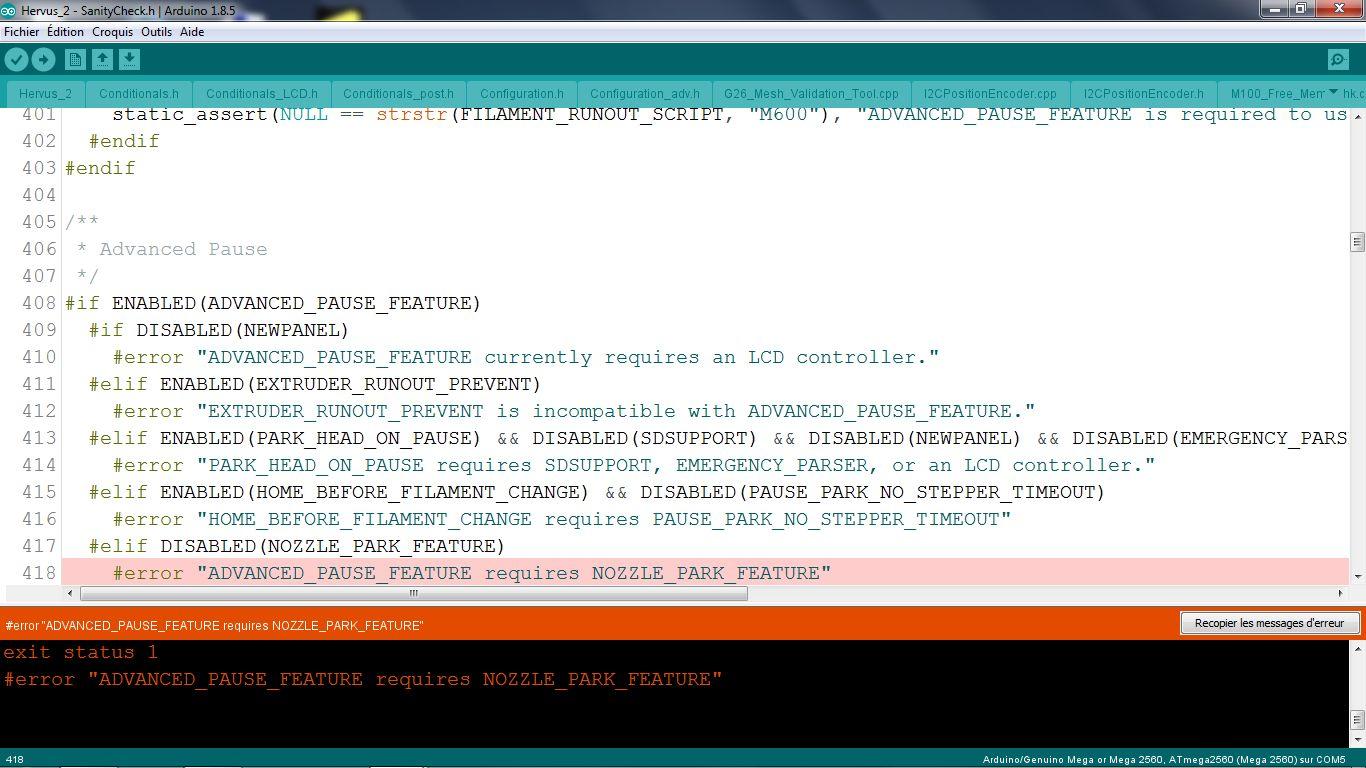Viewport: 1366px width, 768px height.
Task: Click the '* Advanced Pause' comment text
Action: click(171, 249)
